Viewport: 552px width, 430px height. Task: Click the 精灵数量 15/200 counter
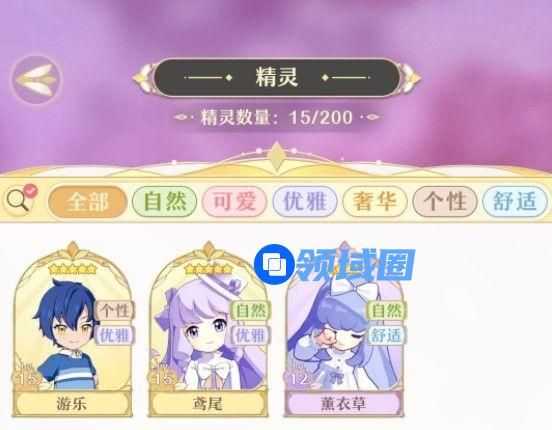coord(276,117)
